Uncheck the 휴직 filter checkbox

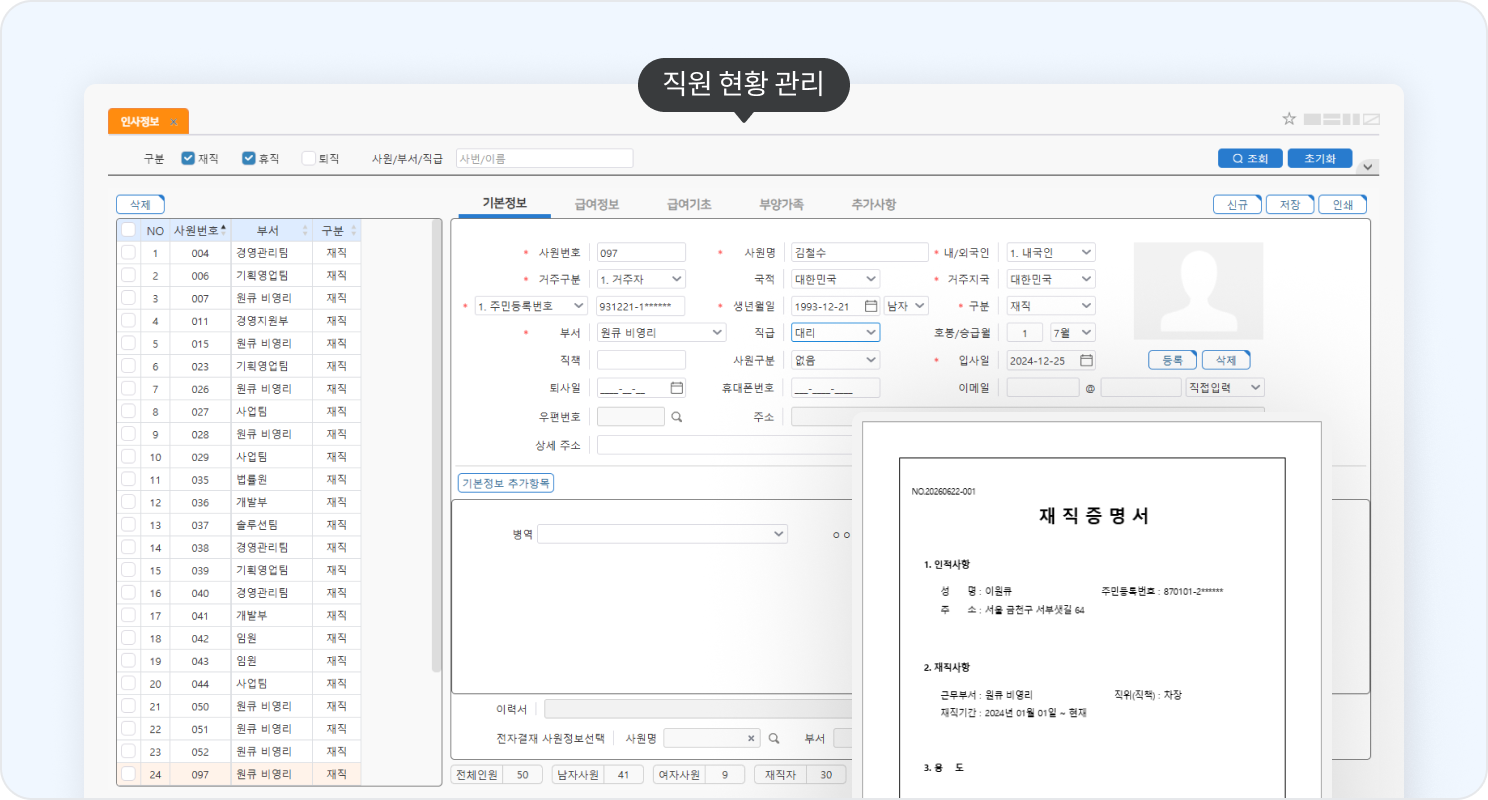(249, 158)
